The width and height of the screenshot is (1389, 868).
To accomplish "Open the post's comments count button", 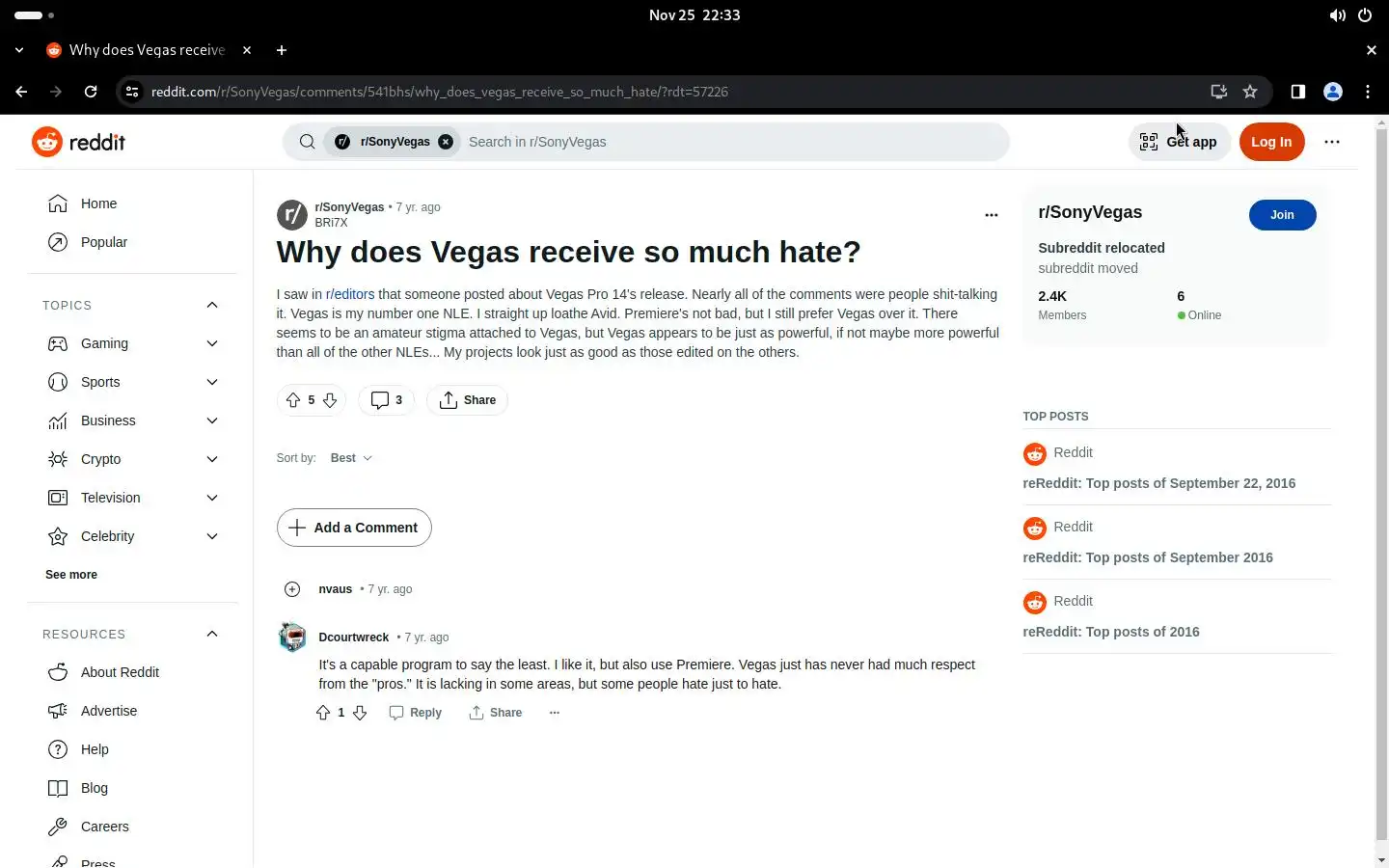I will click(387, 400).
